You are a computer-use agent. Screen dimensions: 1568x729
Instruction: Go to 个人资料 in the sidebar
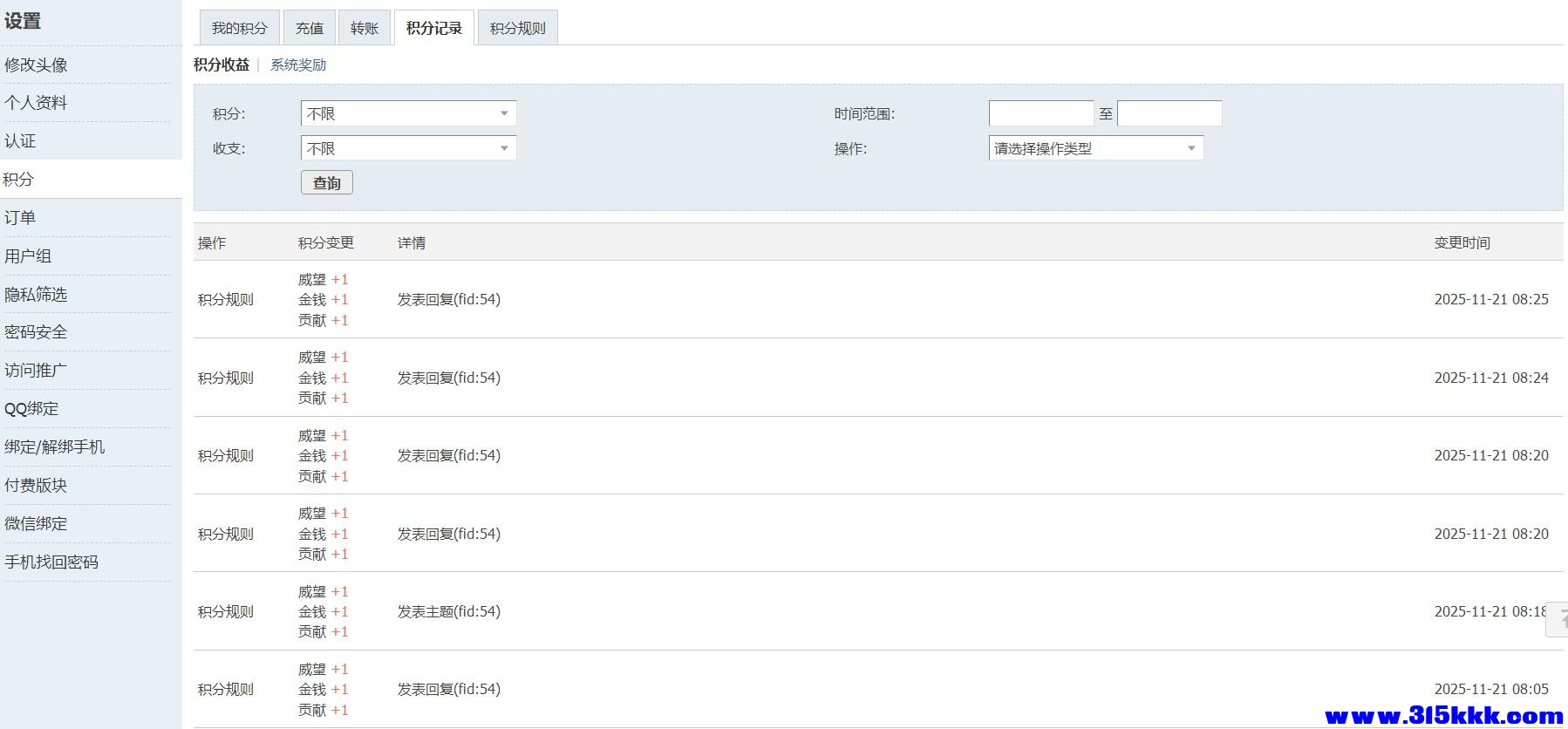36,102
